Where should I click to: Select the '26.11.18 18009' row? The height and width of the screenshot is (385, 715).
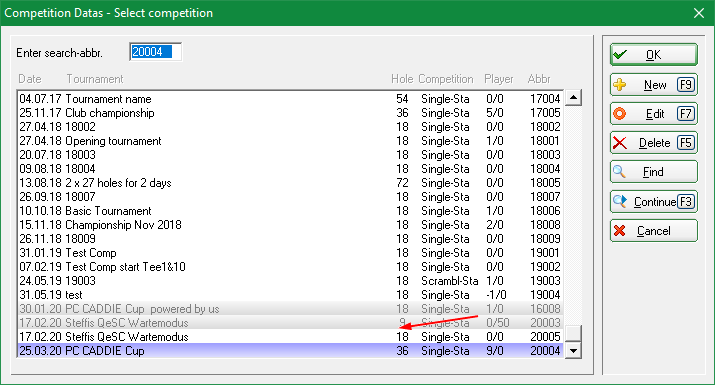pyautogui.click(x=290, y=239)
